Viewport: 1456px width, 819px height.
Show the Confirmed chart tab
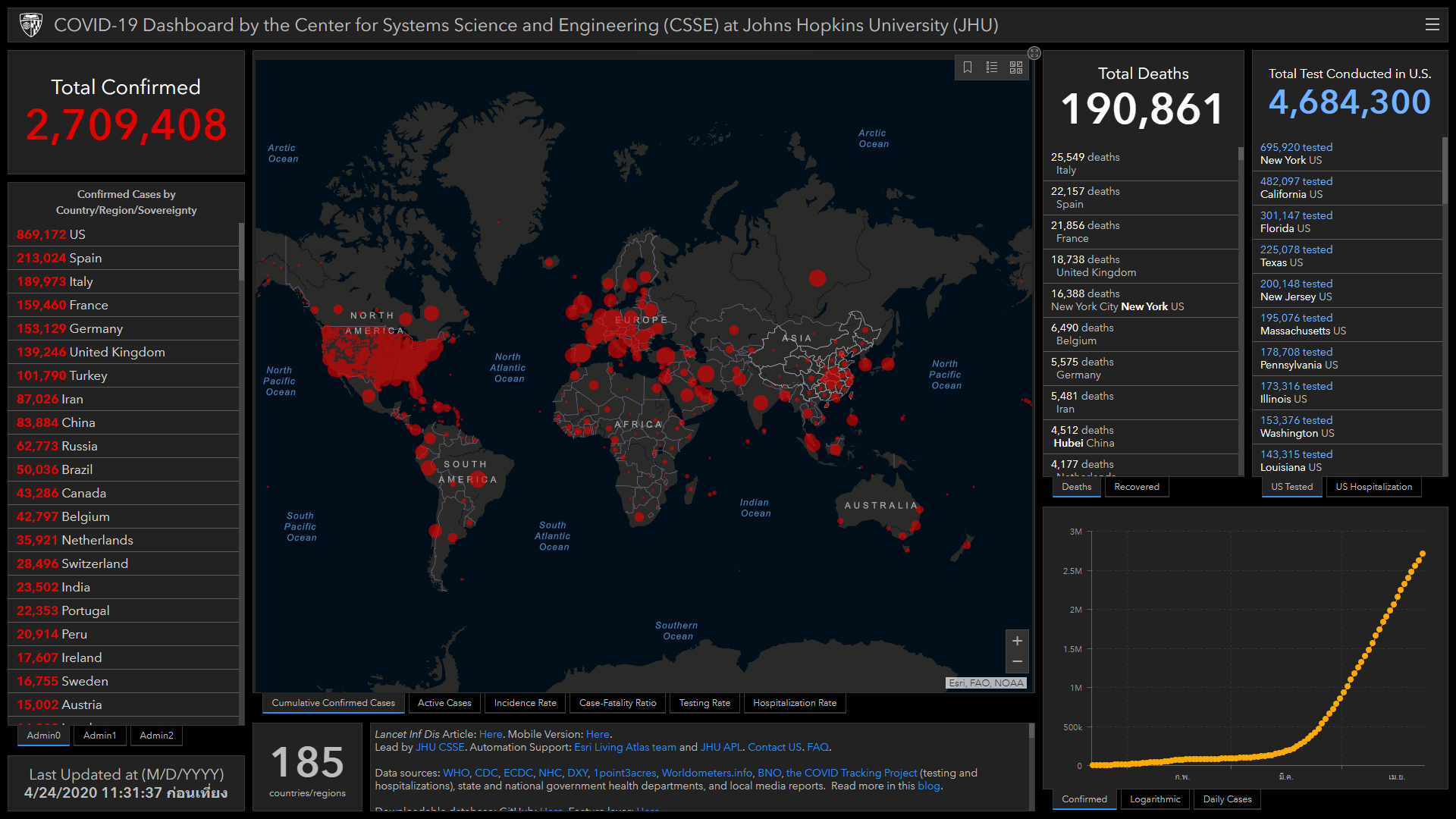[1084, 799]
